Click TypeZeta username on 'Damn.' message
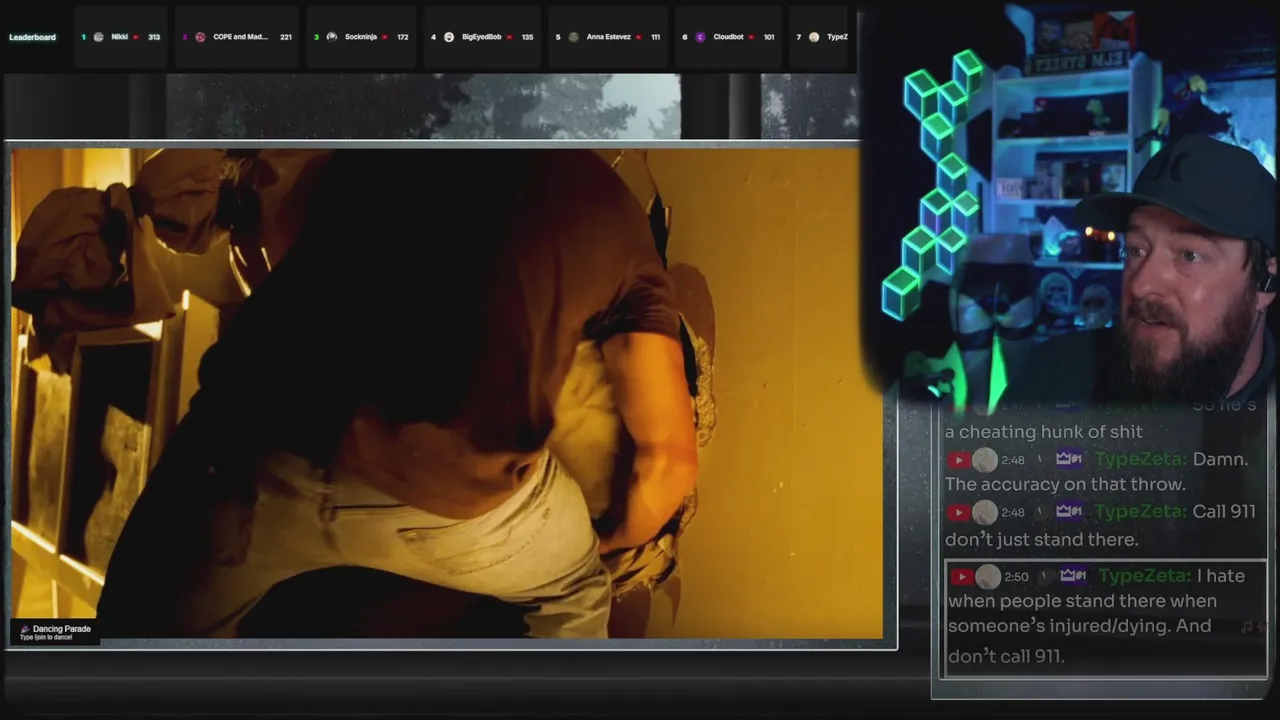The image size is (1280, 720). [1140, 460]
